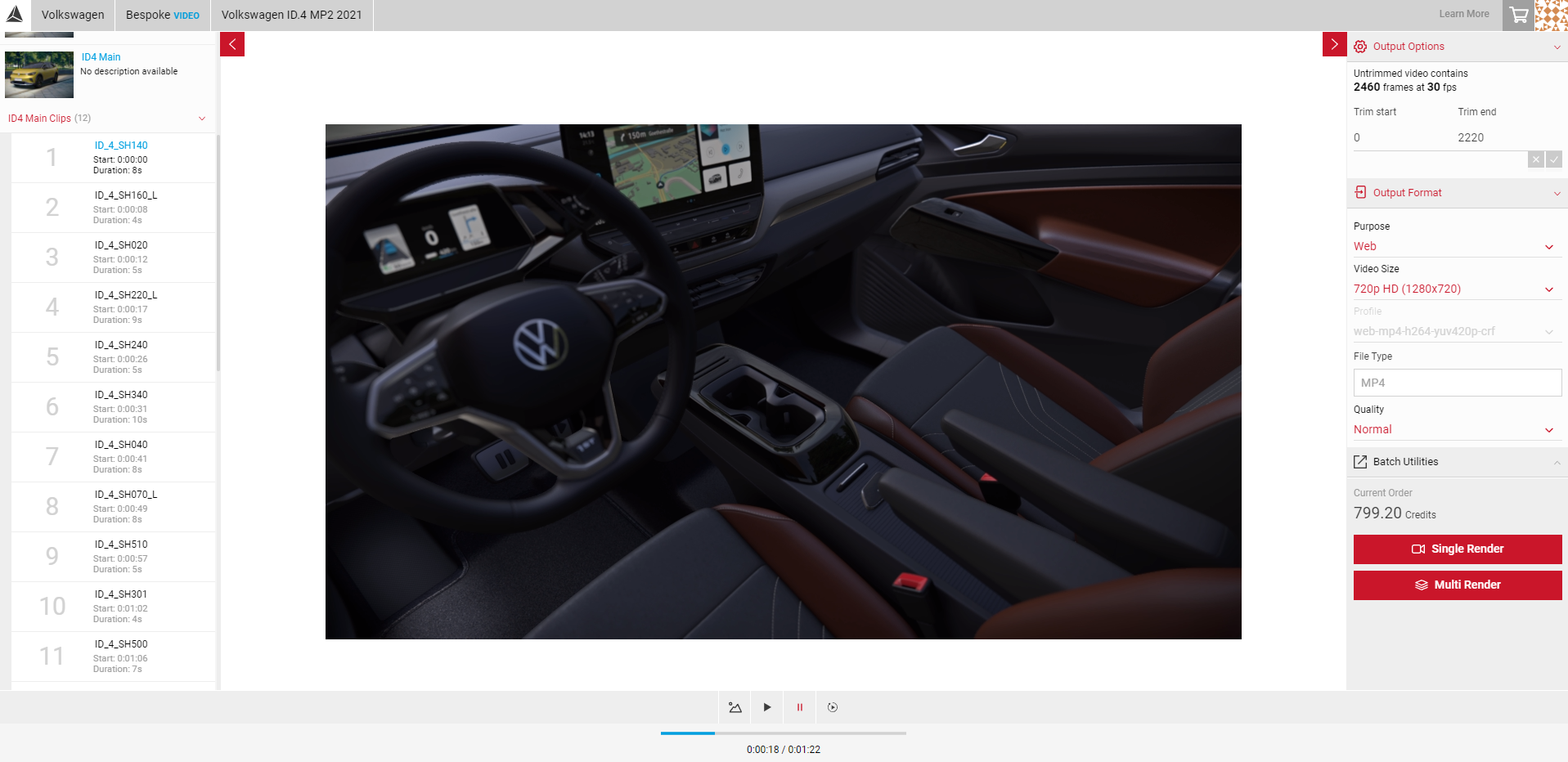Select clip 11 ID_4_SH500

pos(113,657)
